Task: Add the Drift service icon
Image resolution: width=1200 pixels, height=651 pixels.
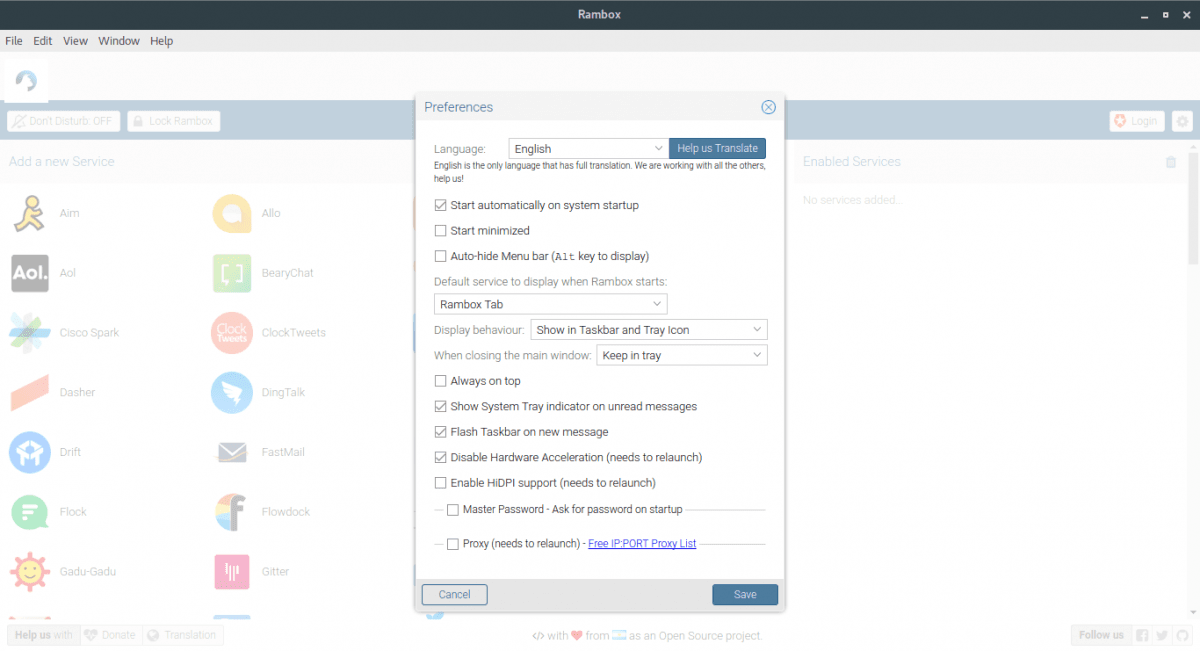Action: click(x=29, y=452)
